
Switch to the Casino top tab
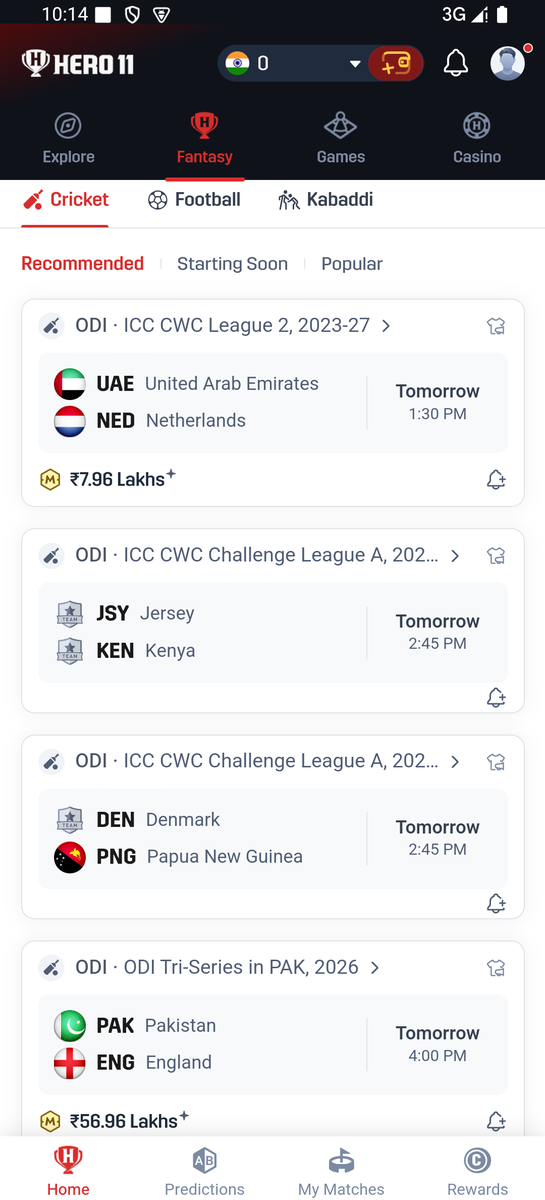tap(477, 138)
